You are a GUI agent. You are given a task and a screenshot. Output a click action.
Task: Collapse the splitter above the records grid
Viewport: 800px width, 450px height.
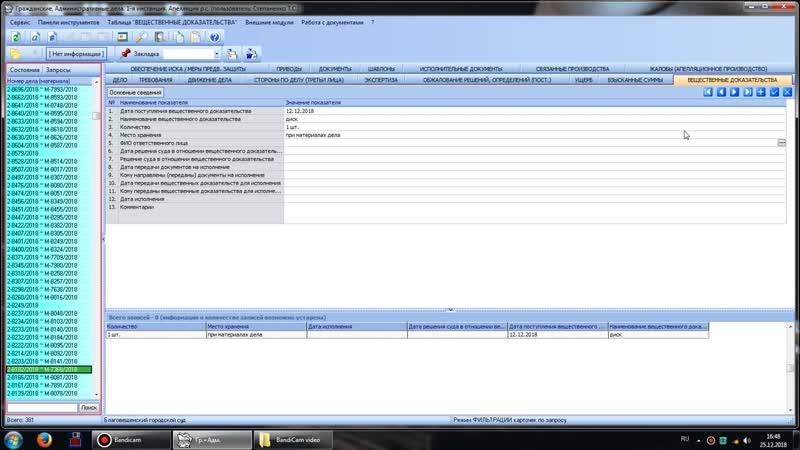point(450,310)
